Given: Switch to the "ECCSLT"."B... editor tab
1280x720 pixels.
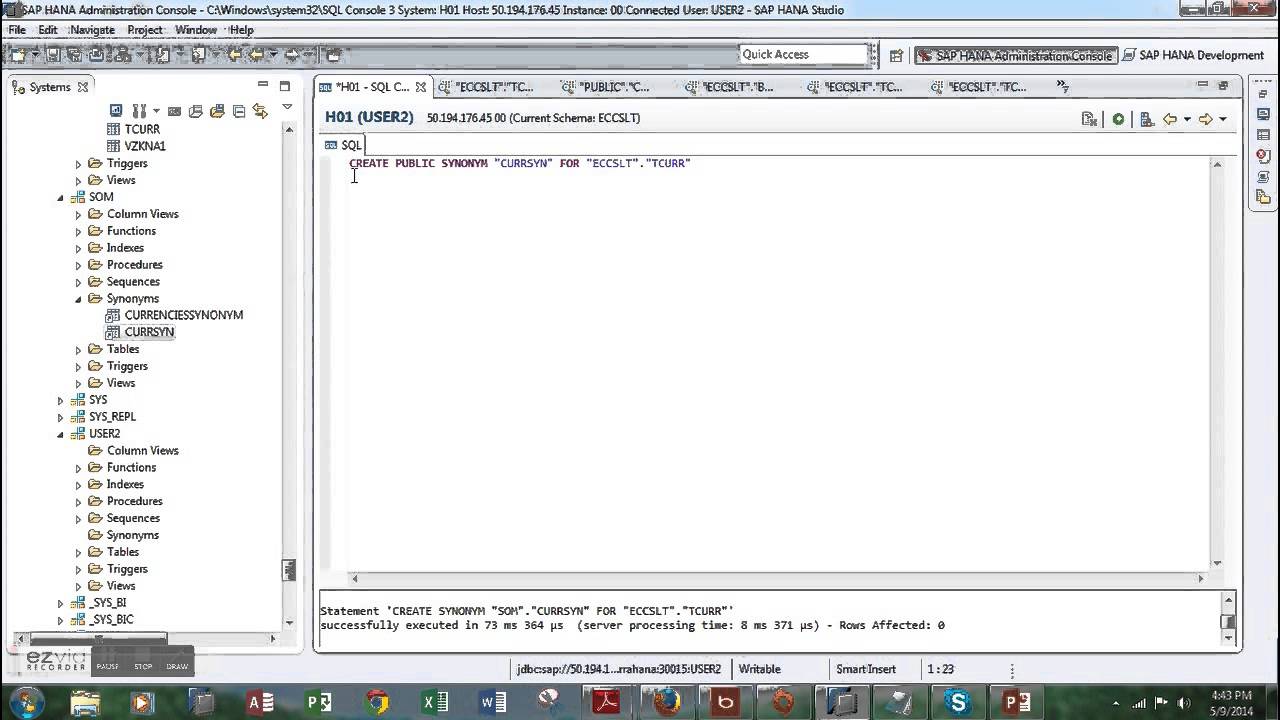Looking at the screenshot, I should click(729, 87).
